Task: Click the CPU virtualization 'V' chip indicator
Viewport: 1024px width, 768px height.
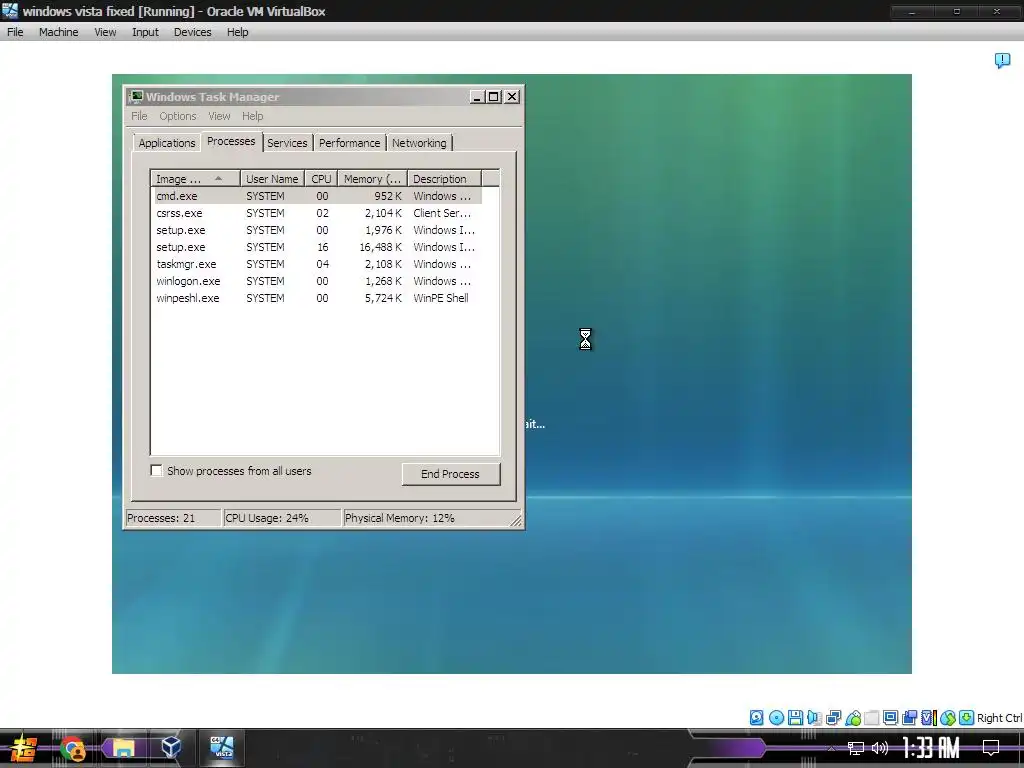Action: pos(928,718)
